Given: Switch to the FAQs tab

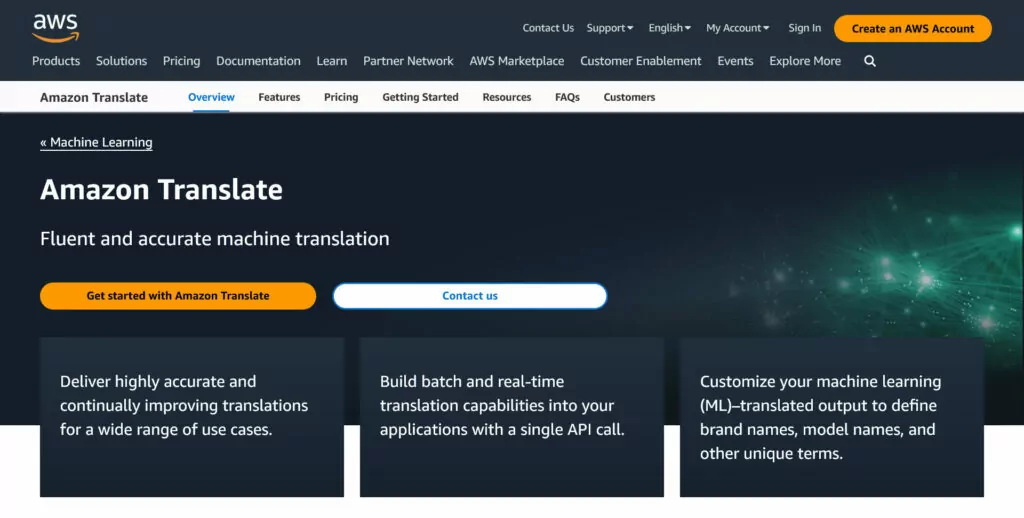Looking at the screenshot, I should click(568, 97).
